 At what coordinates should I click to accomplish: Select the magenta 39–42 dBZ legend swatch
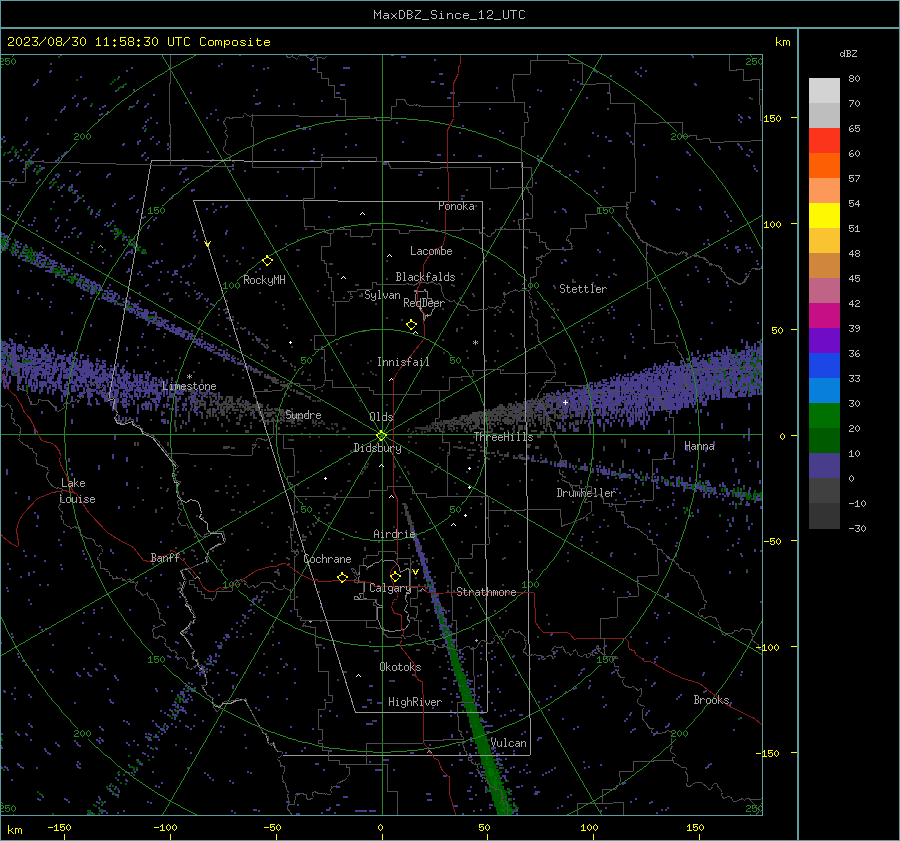824,316
